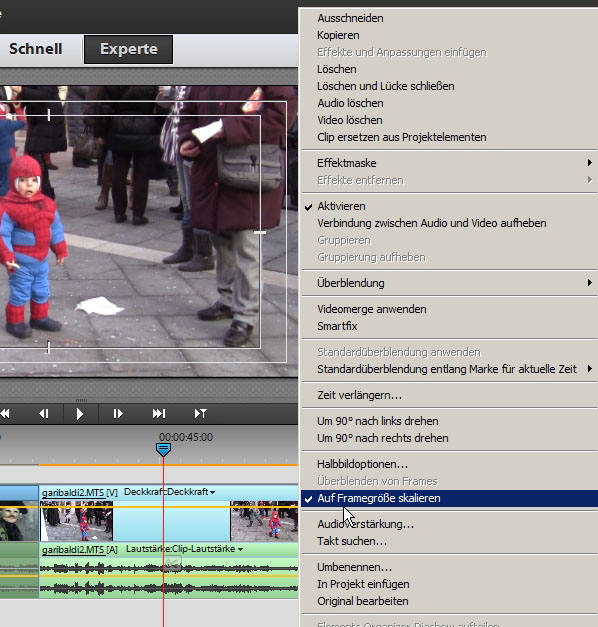
Task: Click the top handle of inner frame
Action: [x=48, y=115]
